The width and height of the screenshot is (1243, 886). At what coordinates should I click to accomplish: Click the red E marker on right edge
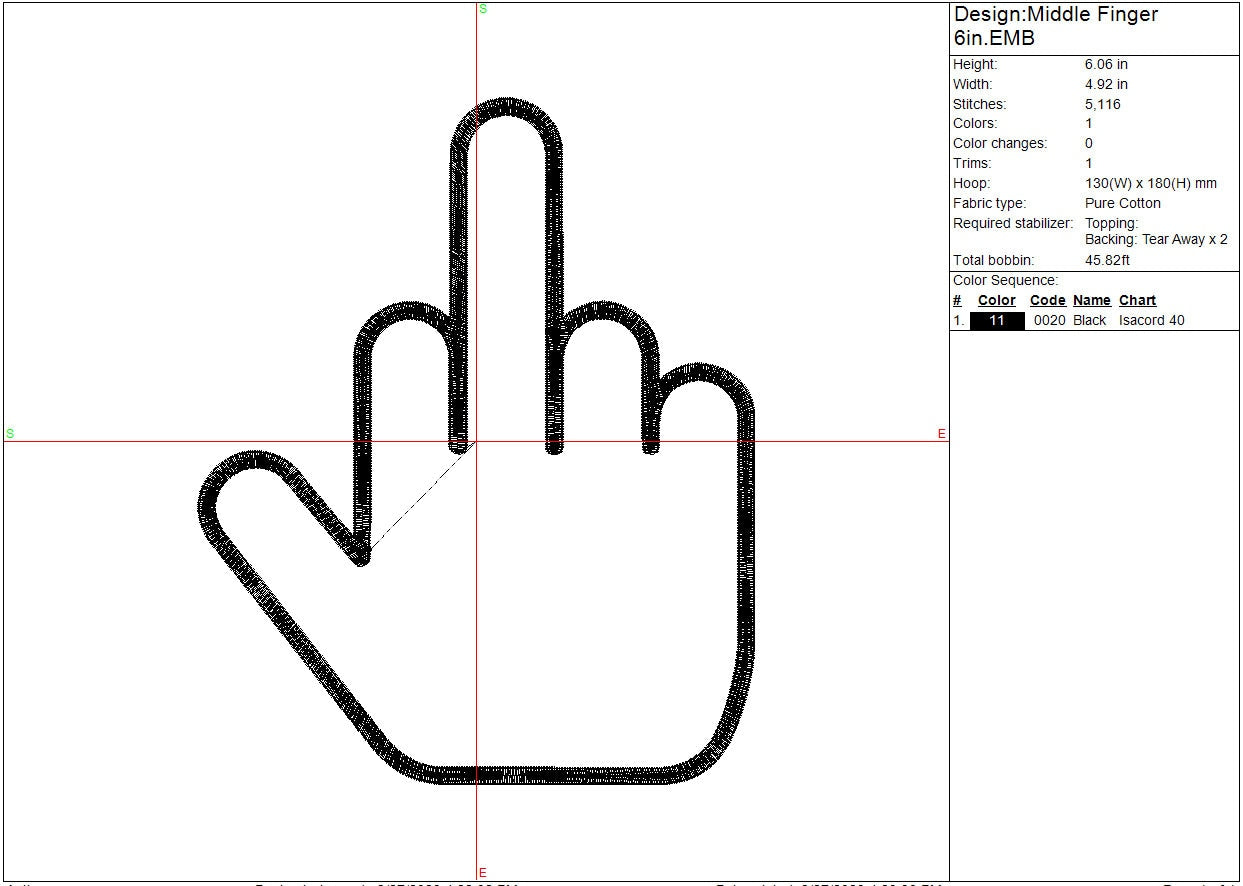(x=941, y=433)
